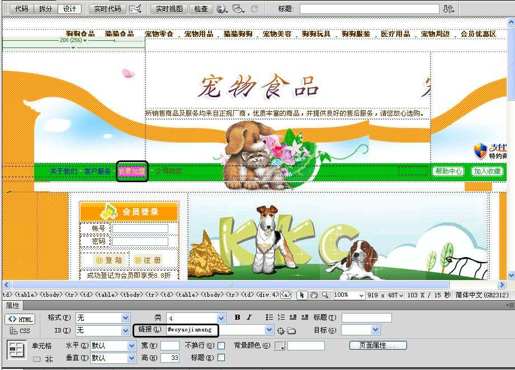Click the 高 height field showing 33
The image size is (515, 370).
tap(170, 358)
